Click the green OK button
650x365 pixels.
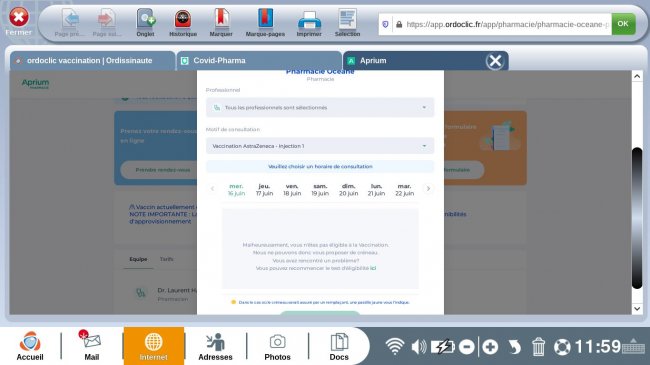[x=623, y=24]
